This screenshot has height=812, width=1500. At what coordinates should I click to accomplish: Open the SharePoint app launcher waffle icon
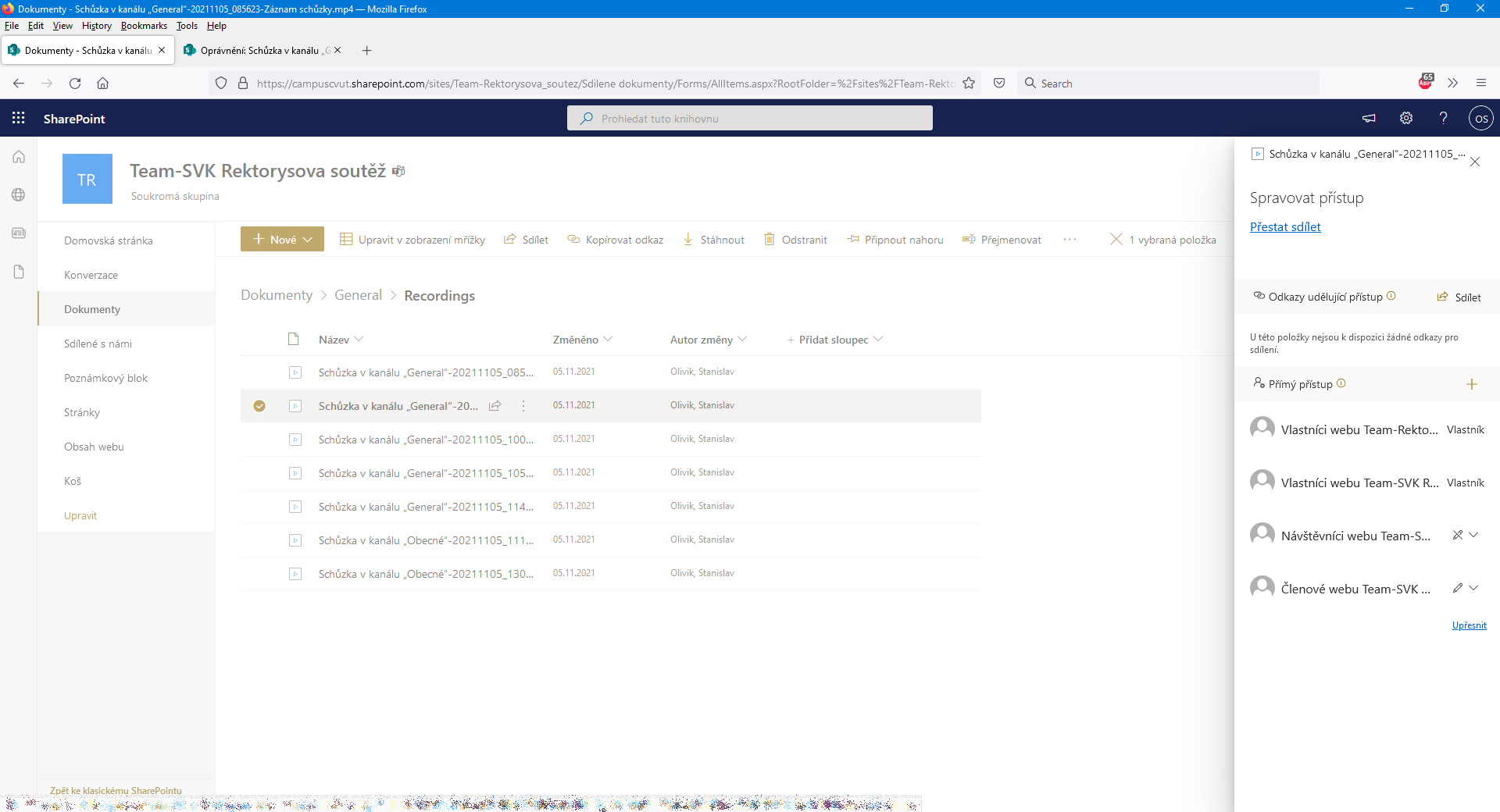[19, 118]
